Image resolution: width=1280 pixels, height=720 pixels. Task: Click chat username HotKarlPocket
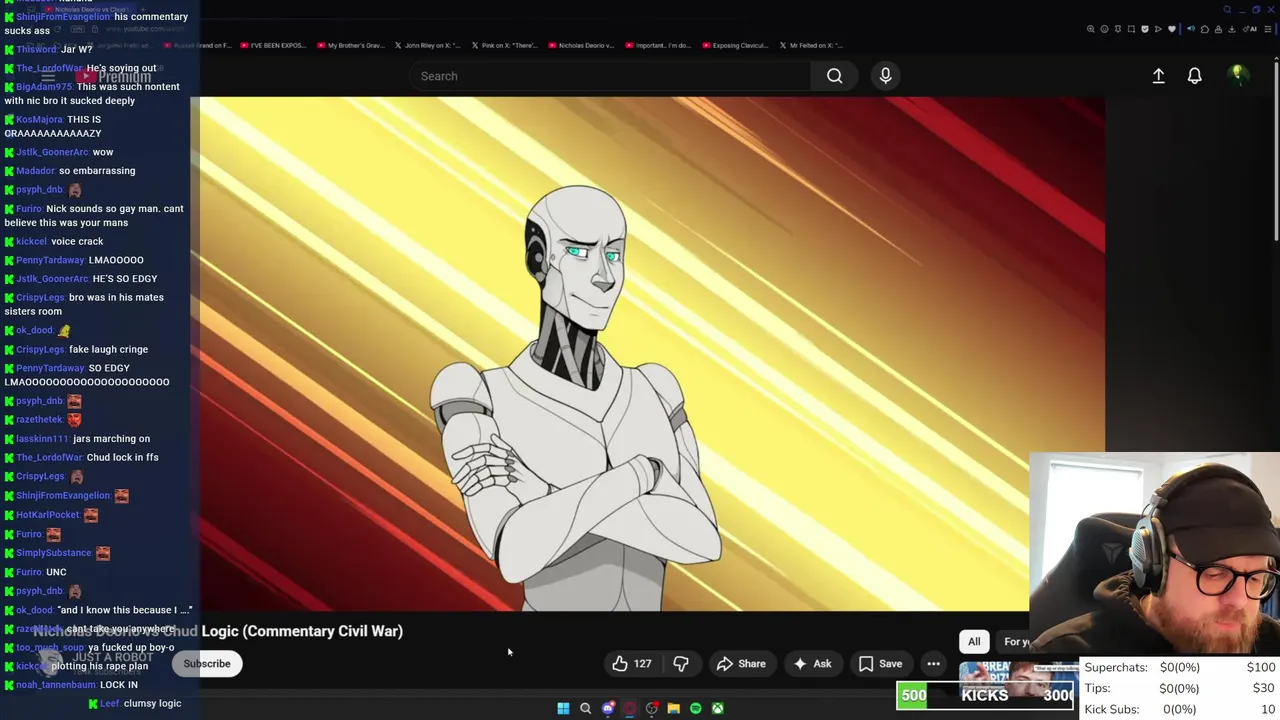click(x=47, y=515)
